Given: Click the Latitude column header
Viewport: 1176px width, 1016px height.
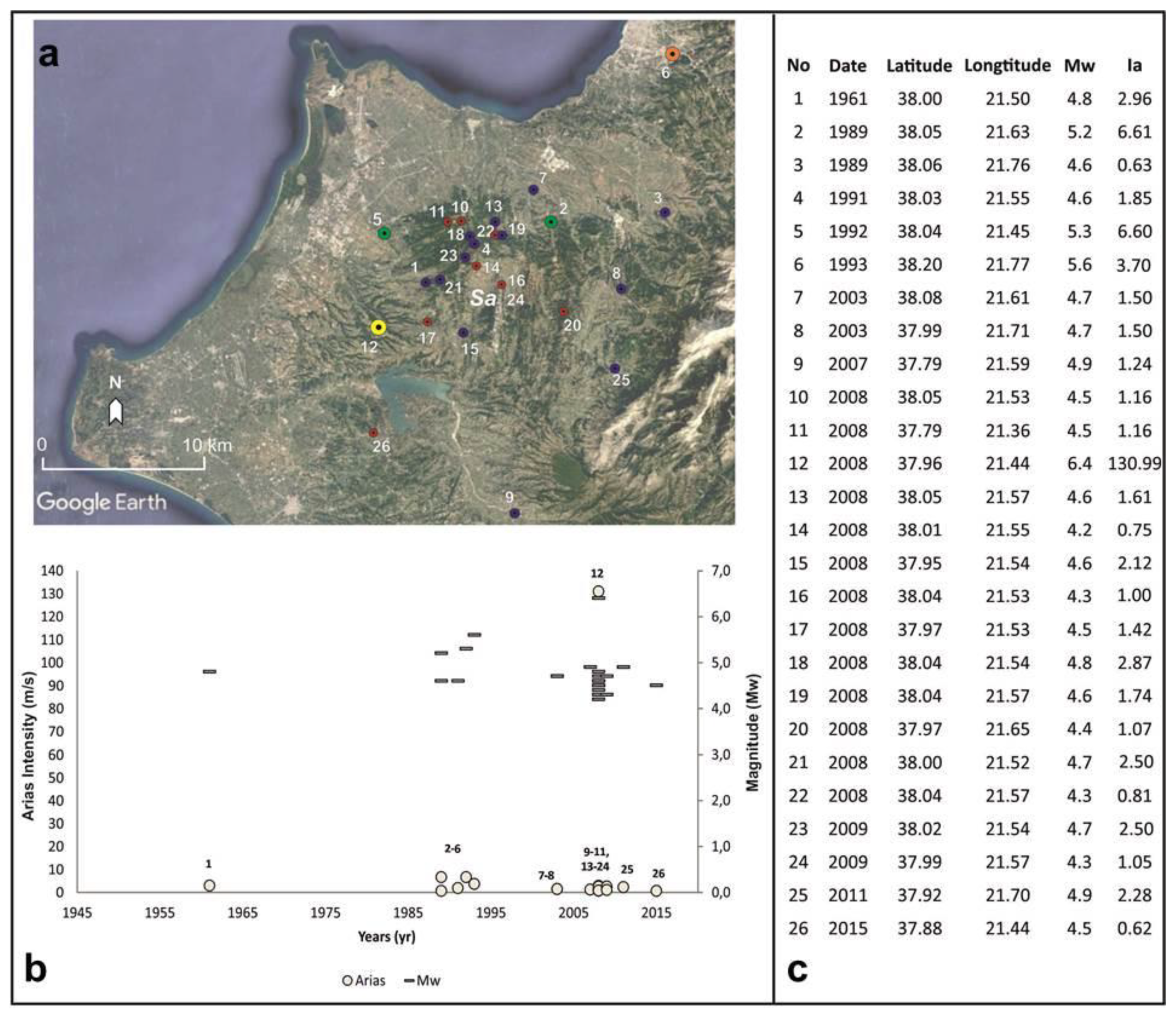Looking at the screenshot, I should coord(919,66).
